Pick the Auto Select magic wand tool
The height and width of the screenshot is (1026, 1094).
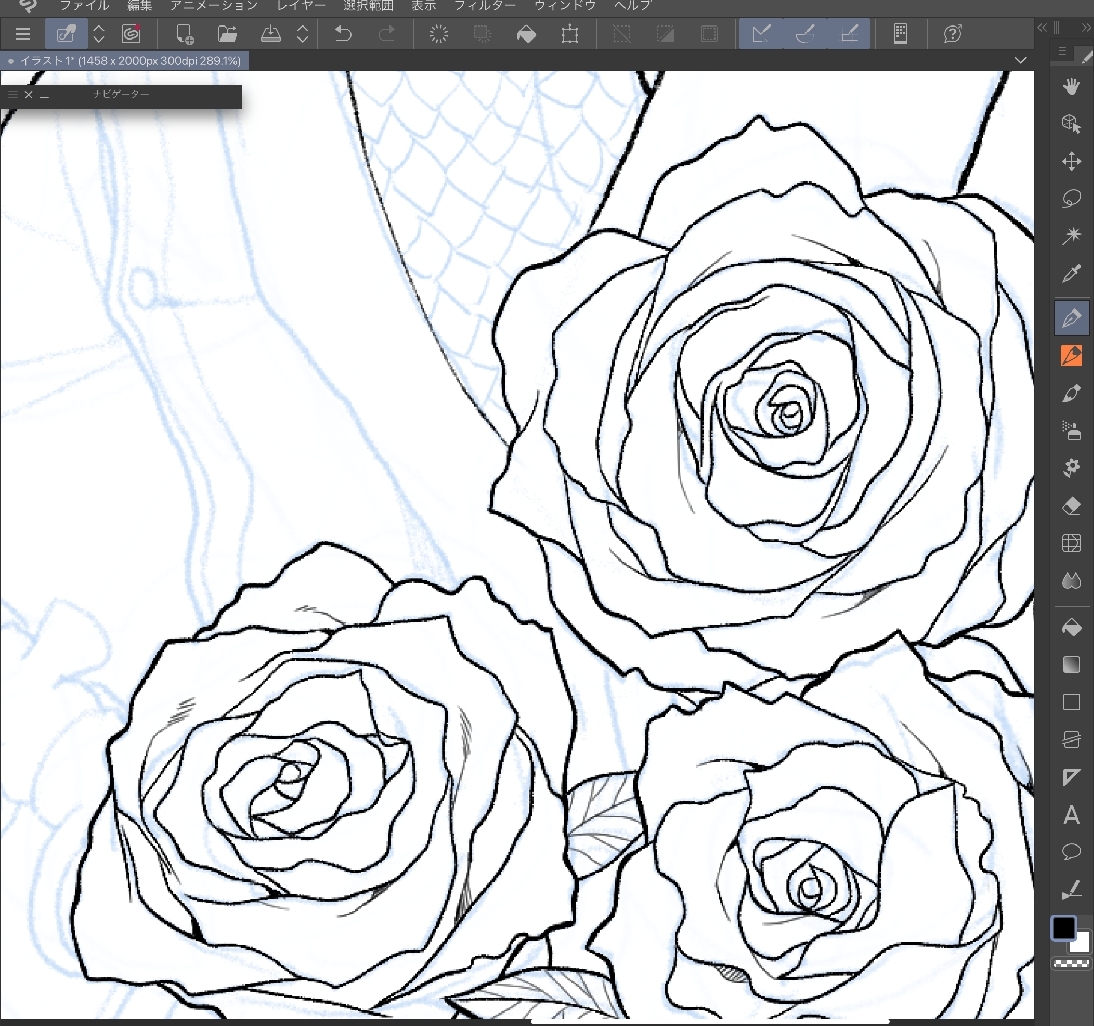click(x=1071, y=236)
